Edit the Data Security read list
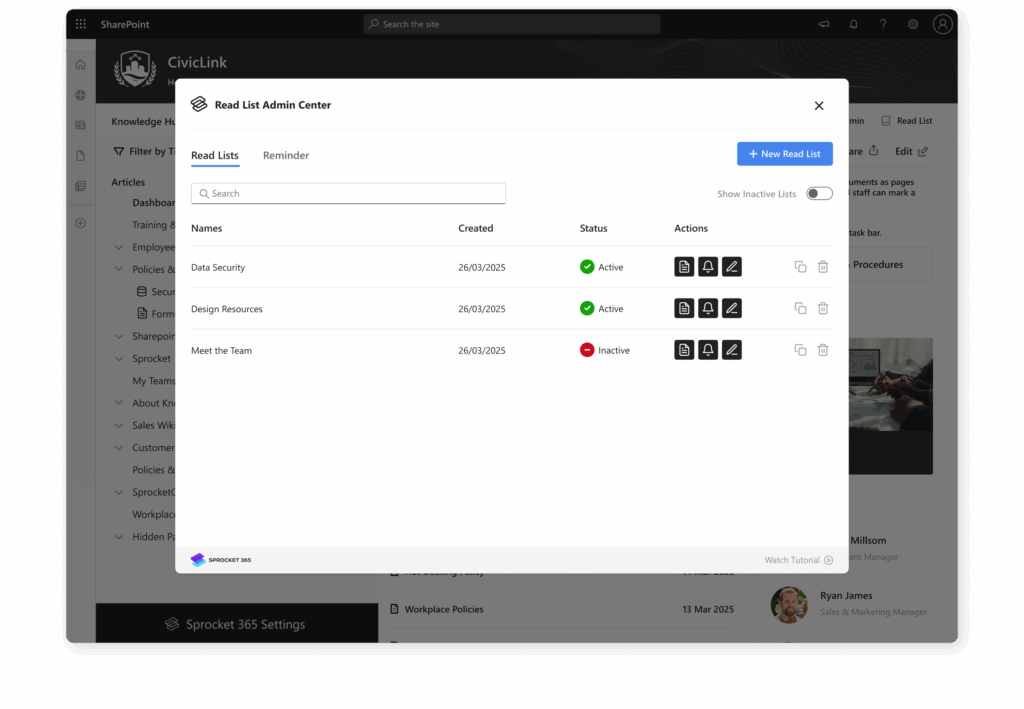 (731, 267)
